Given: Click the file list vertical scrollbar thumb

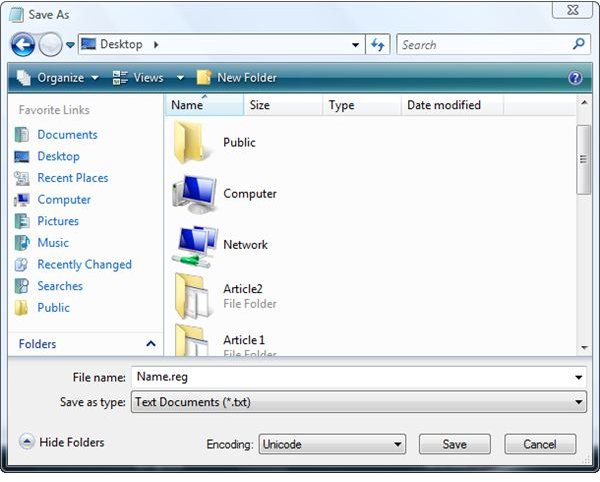Looking at the screenshot, I should tap(584, 160).
